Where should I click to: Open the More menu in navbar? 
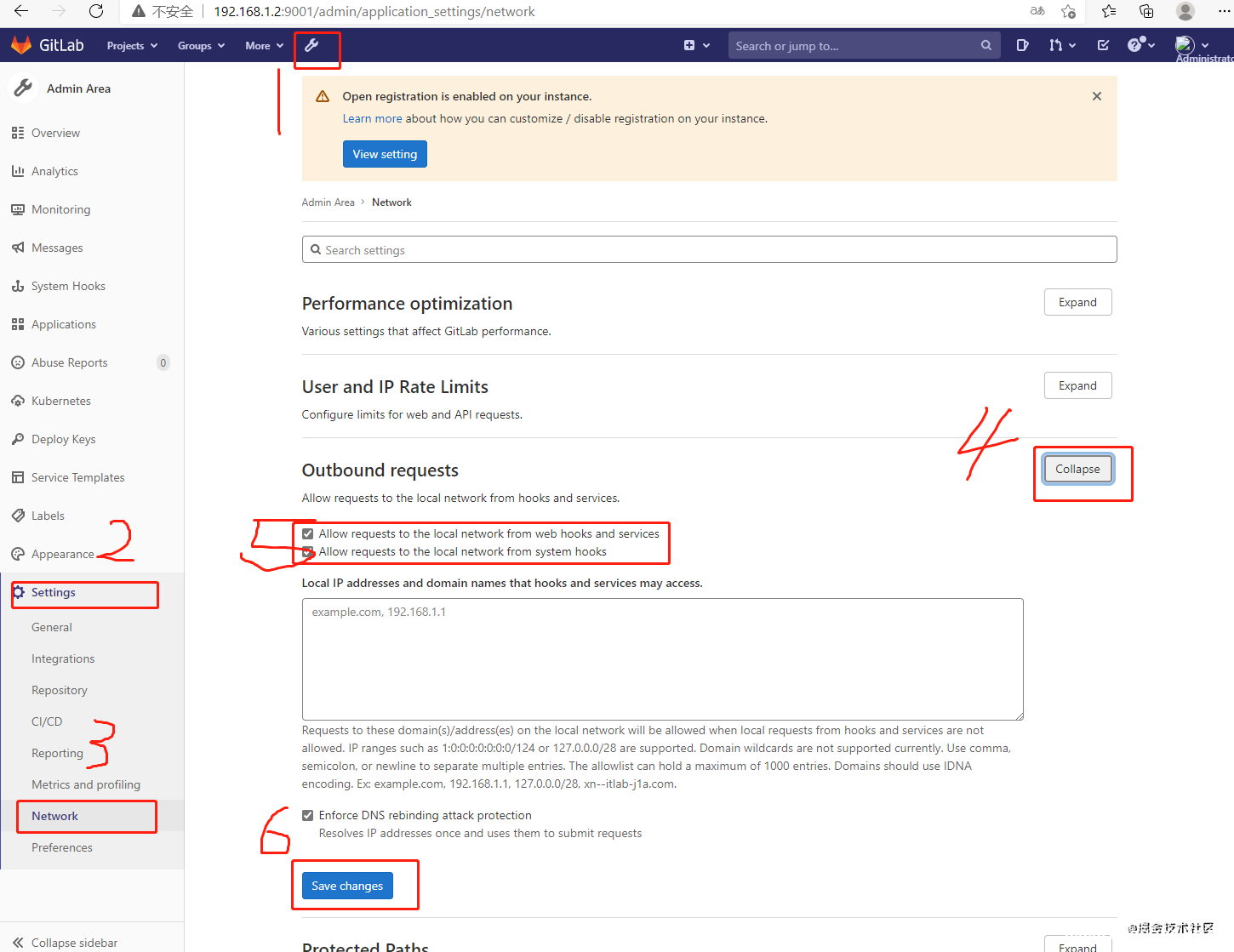coord(263,45)
